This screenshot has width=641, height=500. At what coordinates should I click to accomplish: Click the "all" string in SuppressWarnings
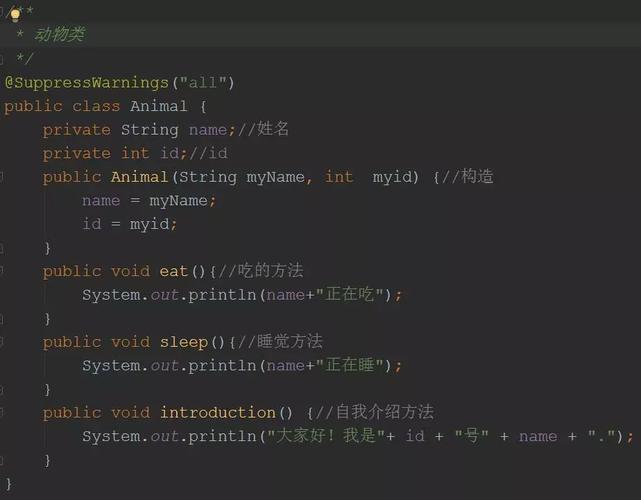[202, 83]
